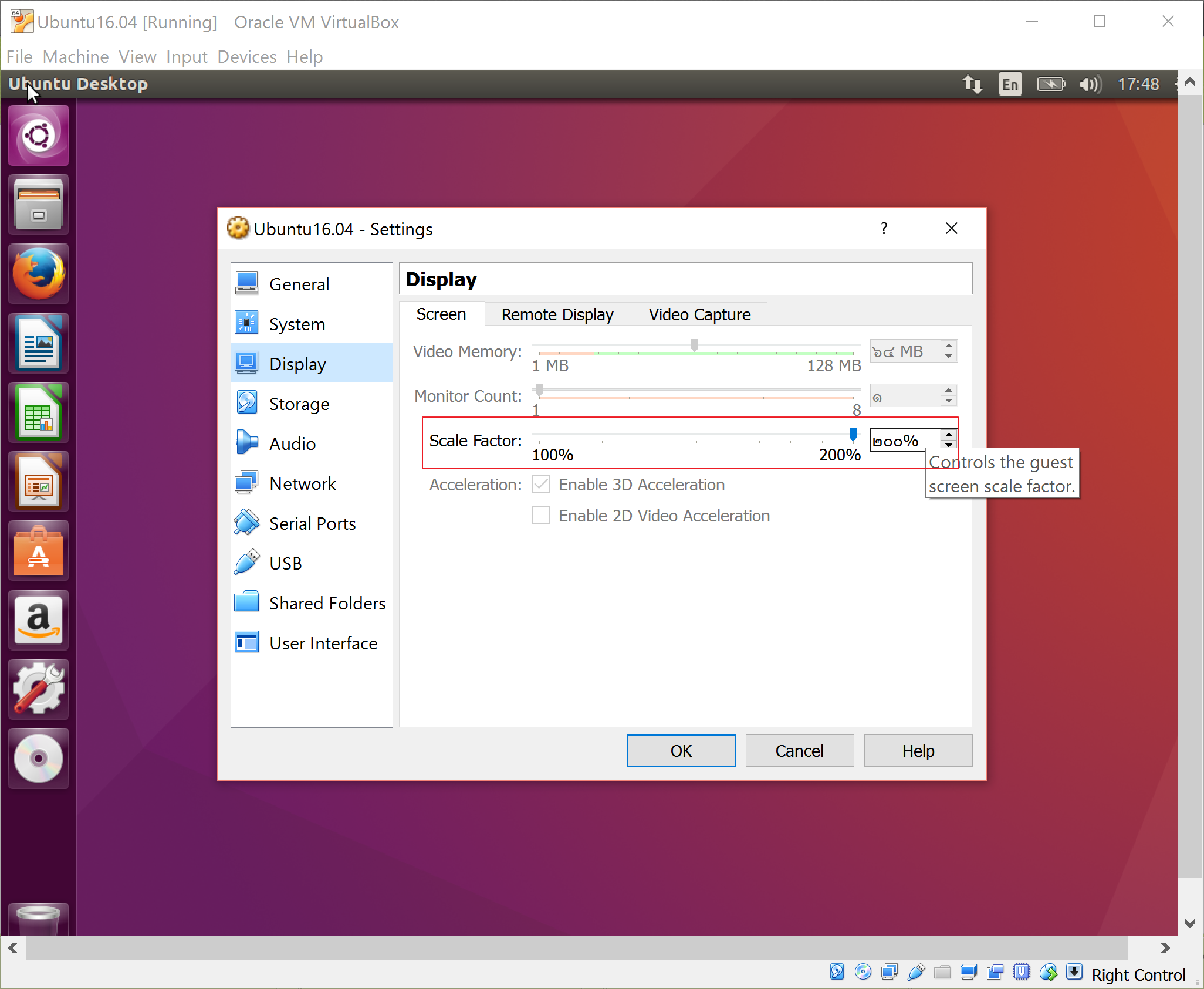Enable 2D Video Acceleration
The width and height of the screenshot is (1204, 989).
coord(540,515)
